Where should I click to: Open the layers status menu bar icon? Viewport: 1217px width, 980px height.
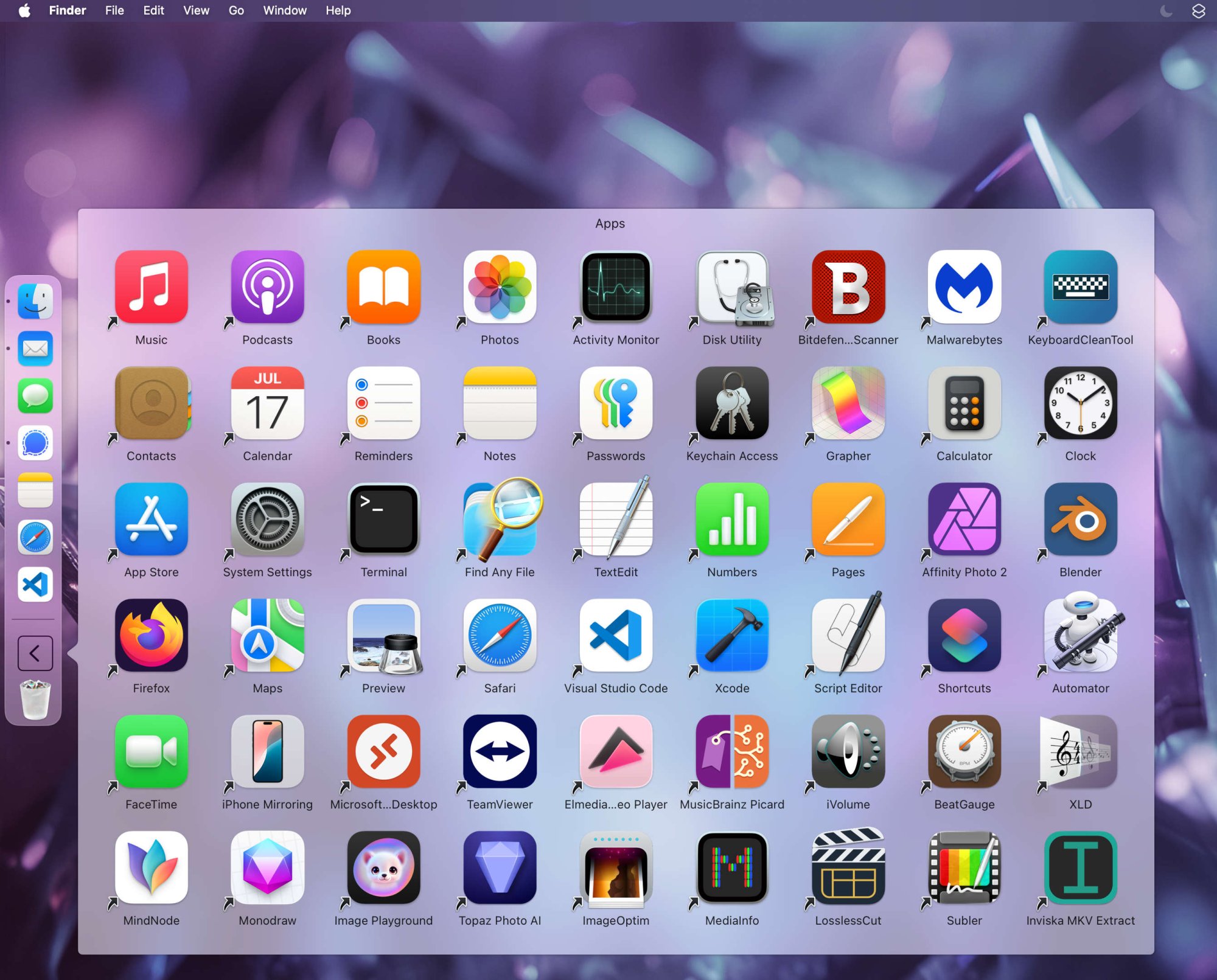(1198, 11)
